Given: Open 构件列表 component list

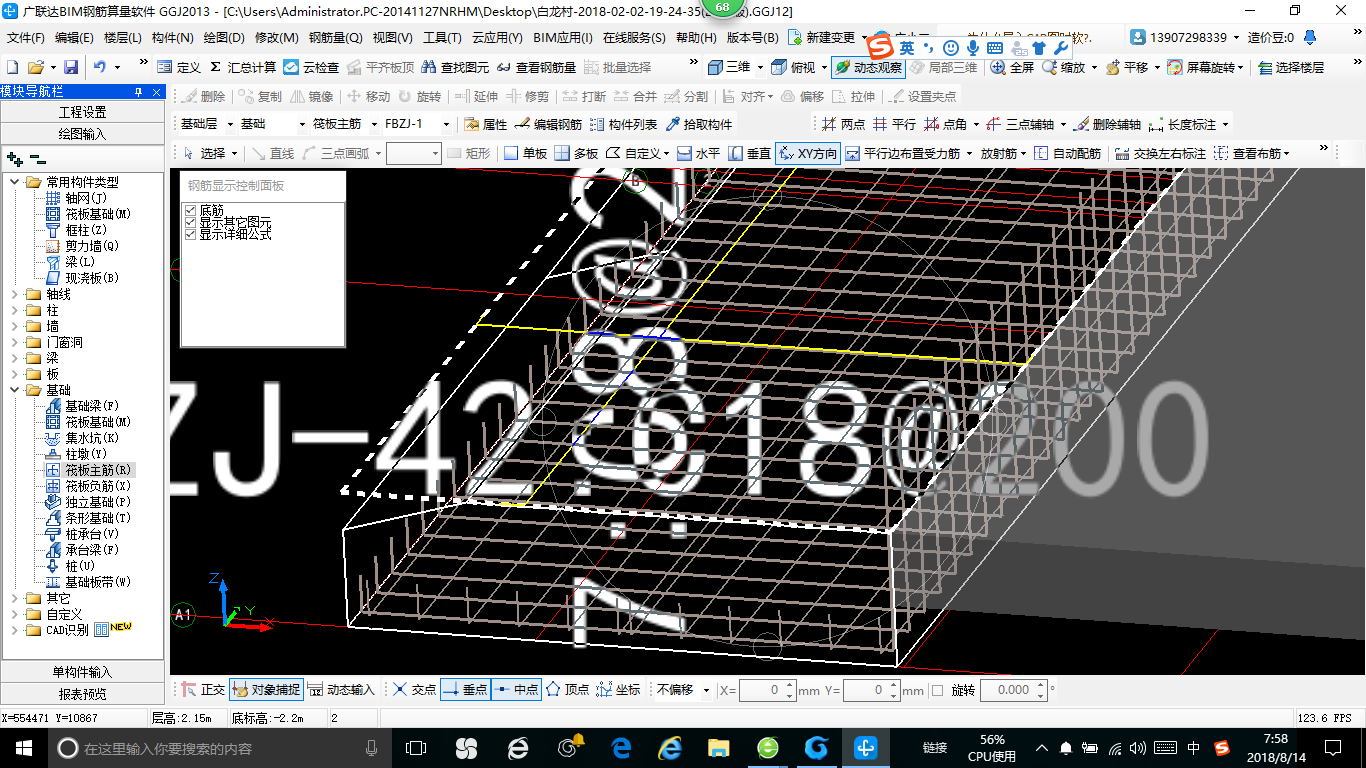Looking at the screenshot, I should pos(624,124).
